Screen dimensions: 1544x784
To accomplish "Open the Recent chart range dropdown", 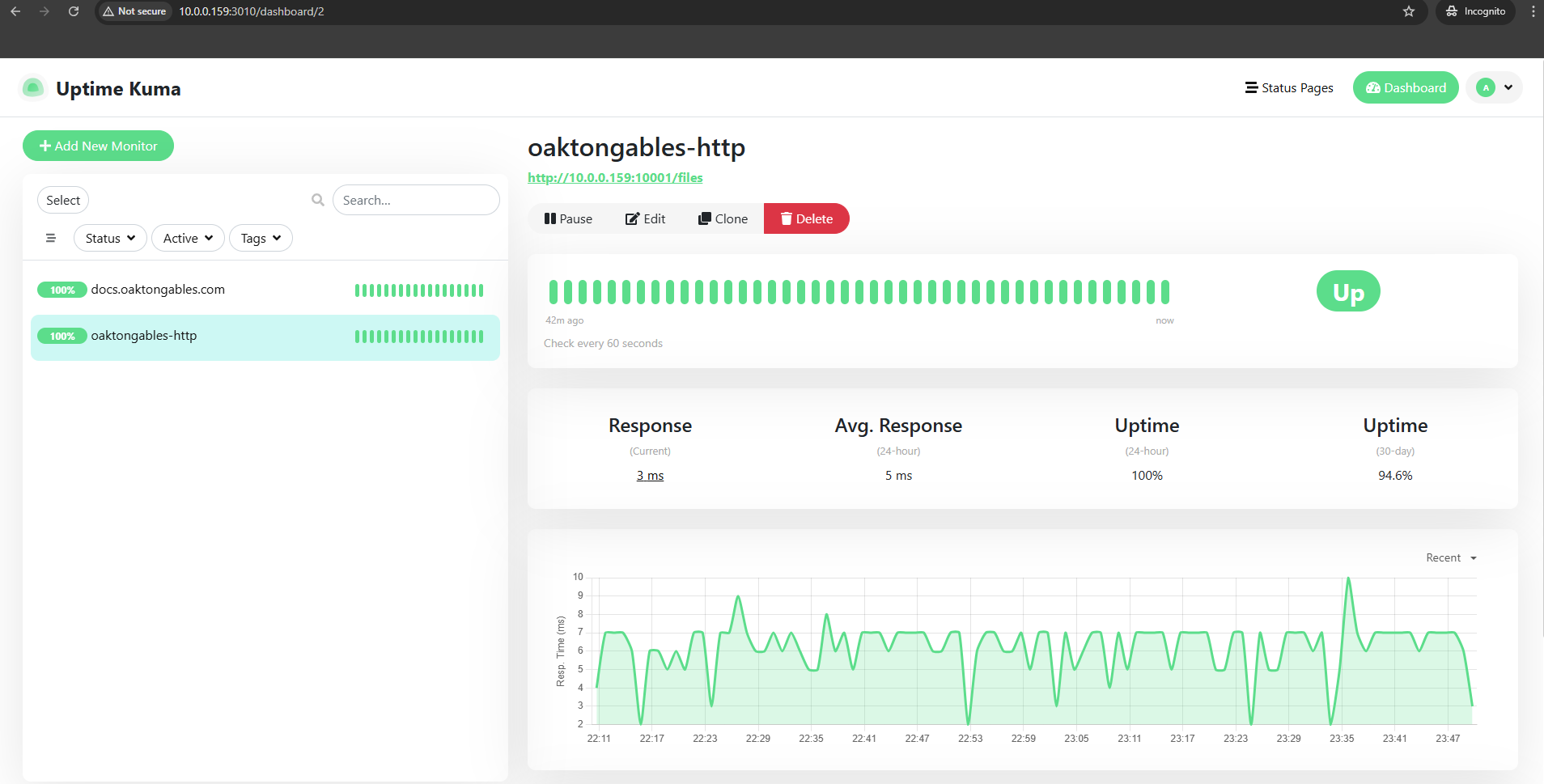I will click(1451, 558).
